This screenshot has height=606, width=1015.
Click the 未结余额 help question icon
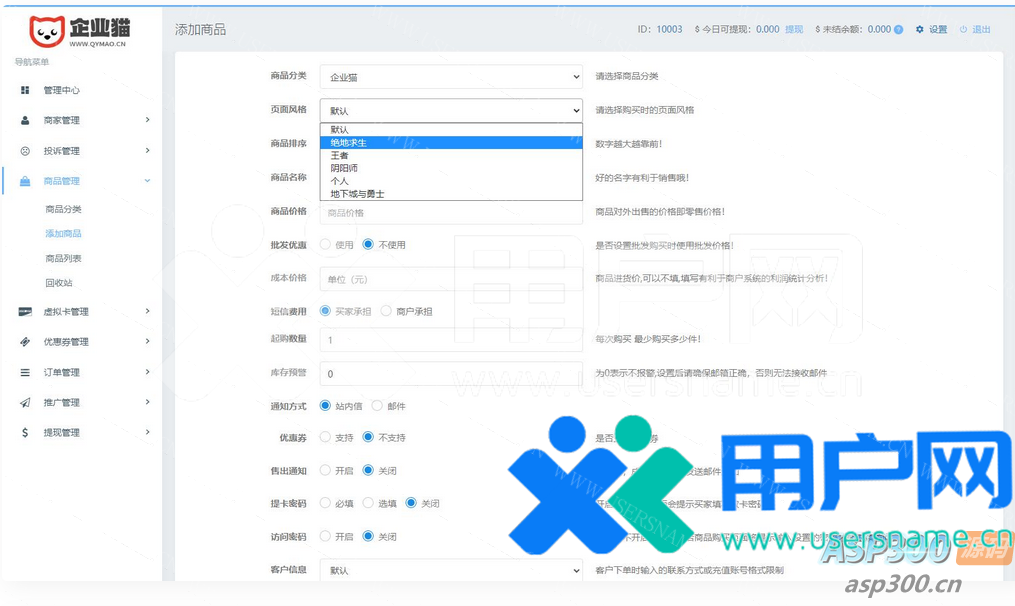[x=898, y=29]
